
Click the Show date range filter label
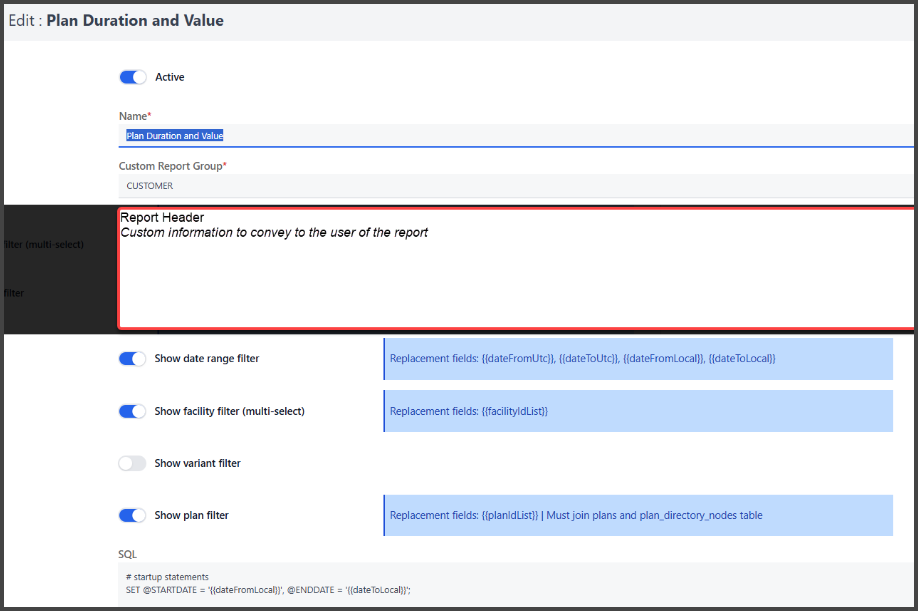click(207, 359)
